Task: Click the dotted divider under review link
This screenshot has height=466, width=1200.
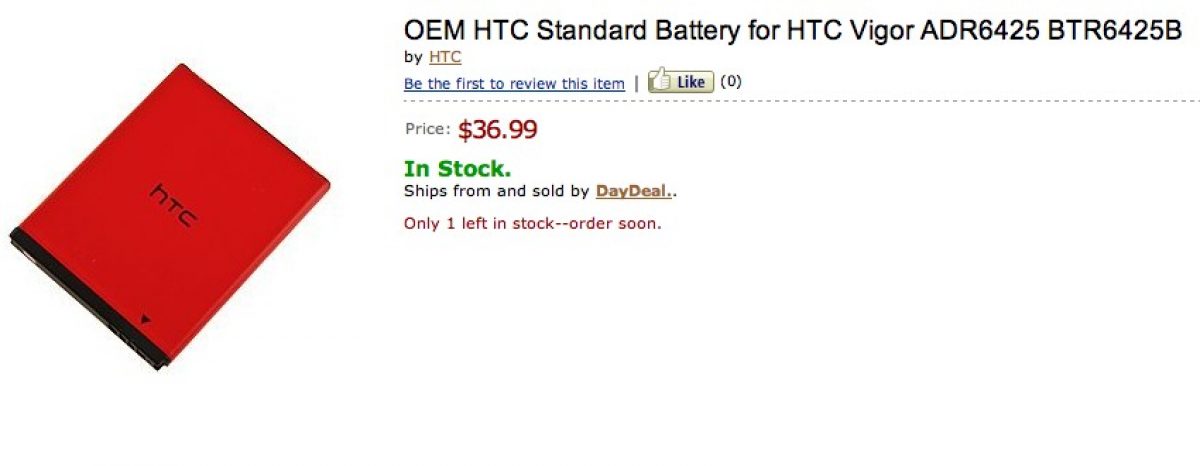Action: click(800, 101)
